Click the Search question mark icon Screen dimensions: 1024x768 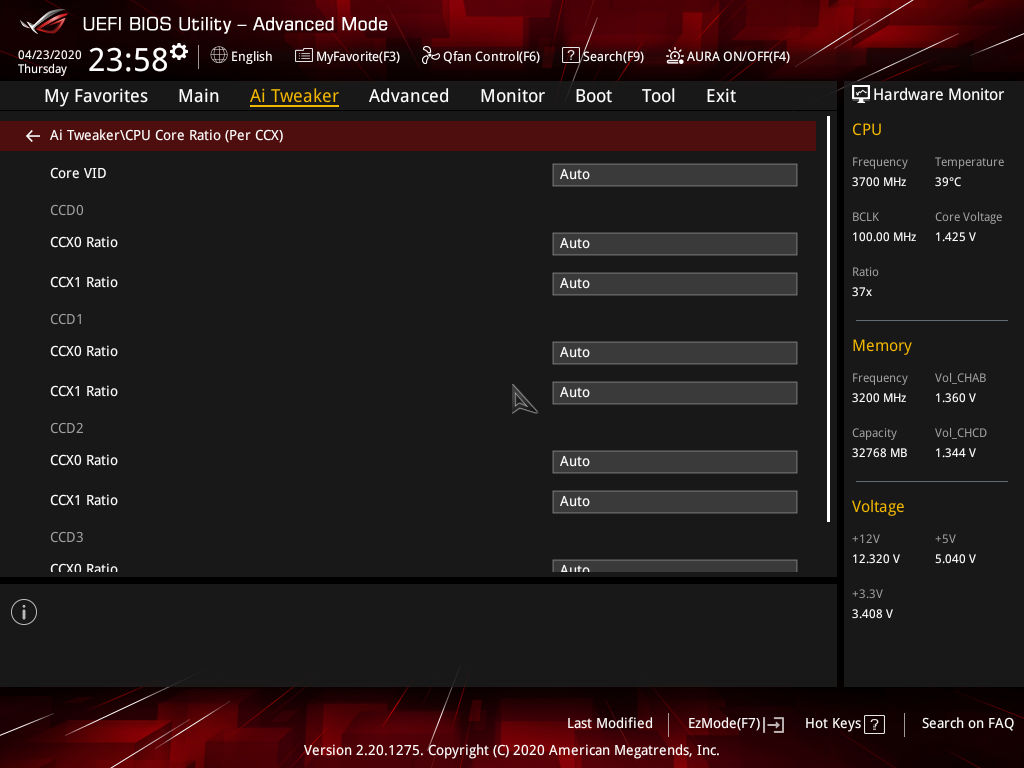click(570, 56)
